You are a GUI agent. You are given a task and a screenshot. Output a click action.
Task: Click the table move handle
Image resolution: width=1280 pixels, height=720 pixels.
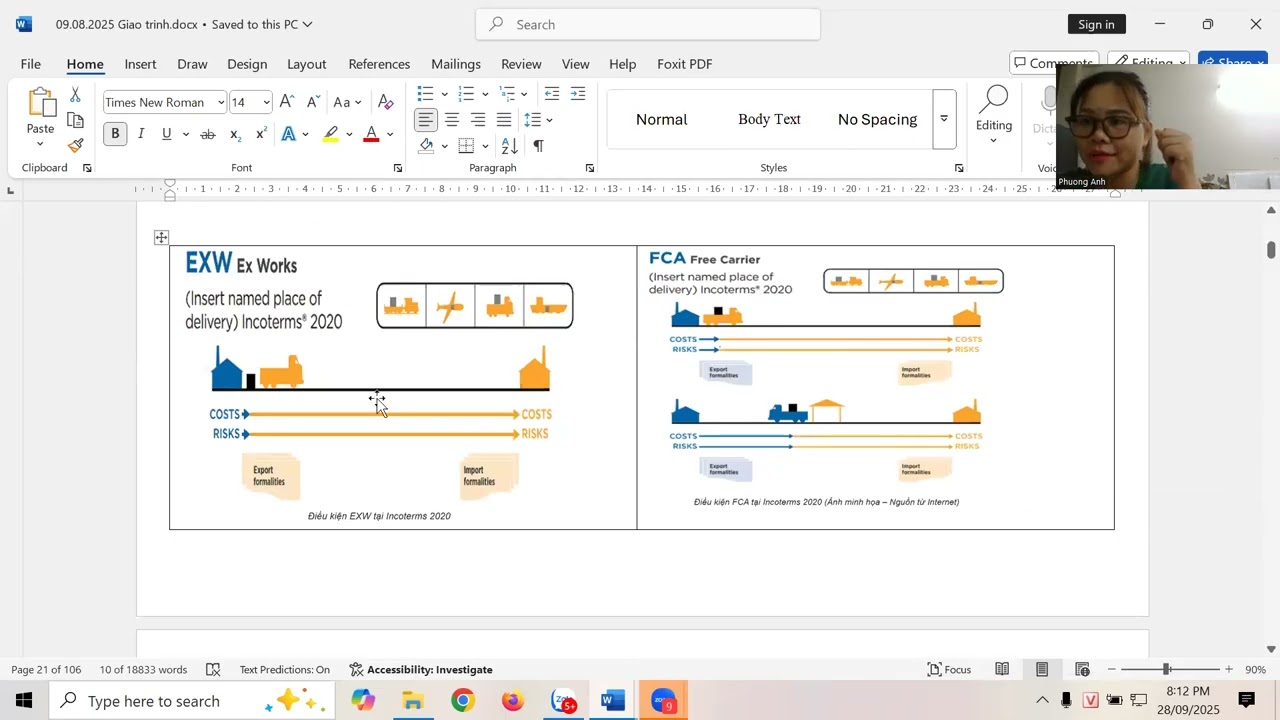coord(161,237)
